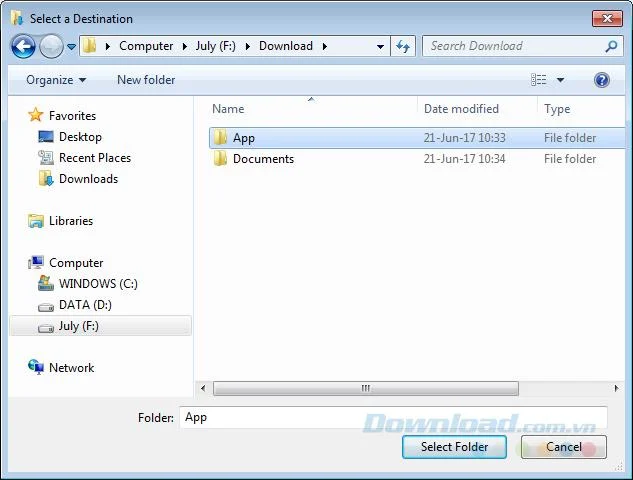Image resolution: width=633 pixels, height=480 pixels.
Task: Open the Organize menu
Action: pyautogui.click(x=56, y=80)
